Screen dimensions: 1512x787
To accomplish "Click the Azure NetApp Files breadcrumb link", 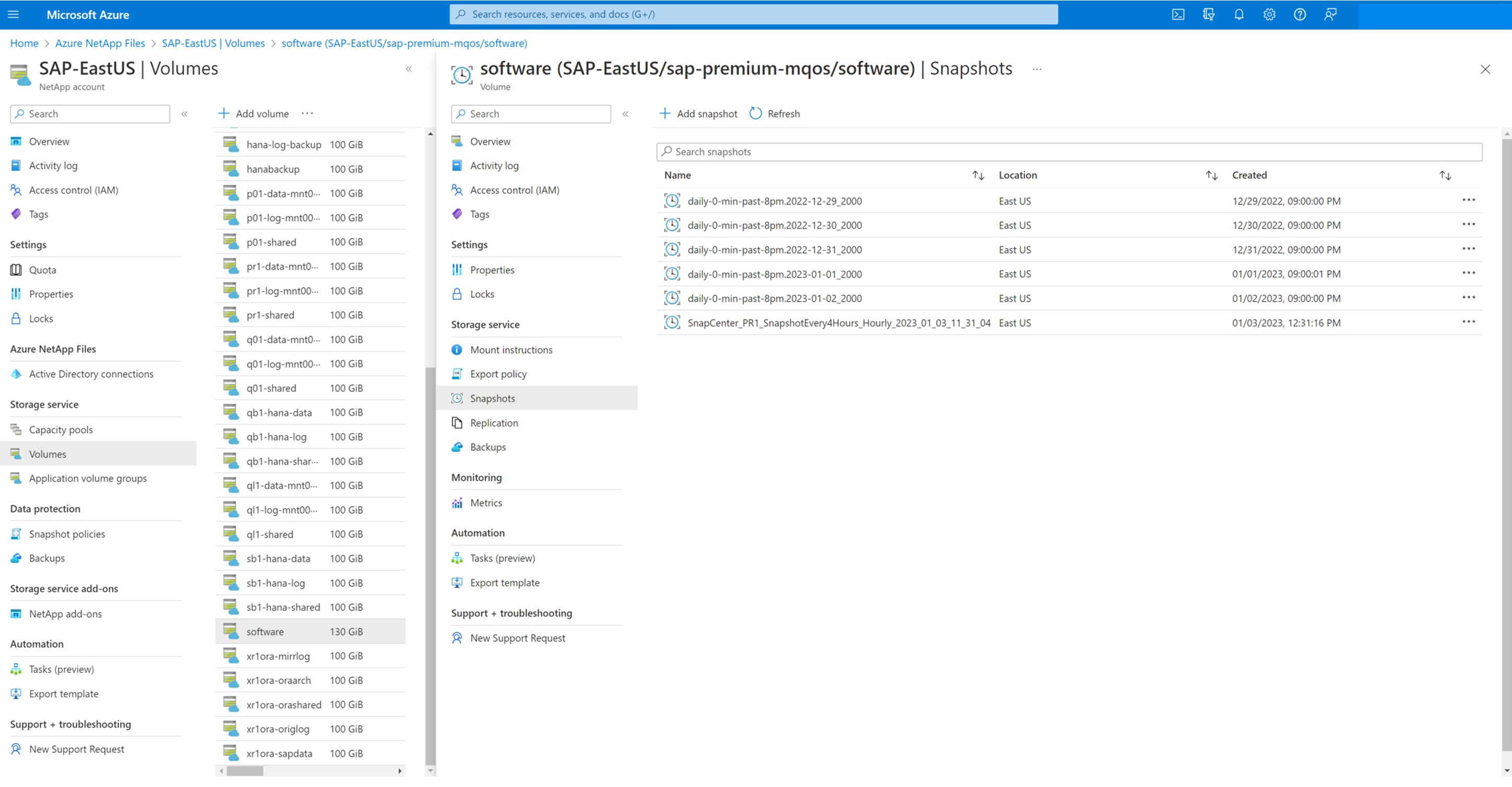I will (100, 43).
